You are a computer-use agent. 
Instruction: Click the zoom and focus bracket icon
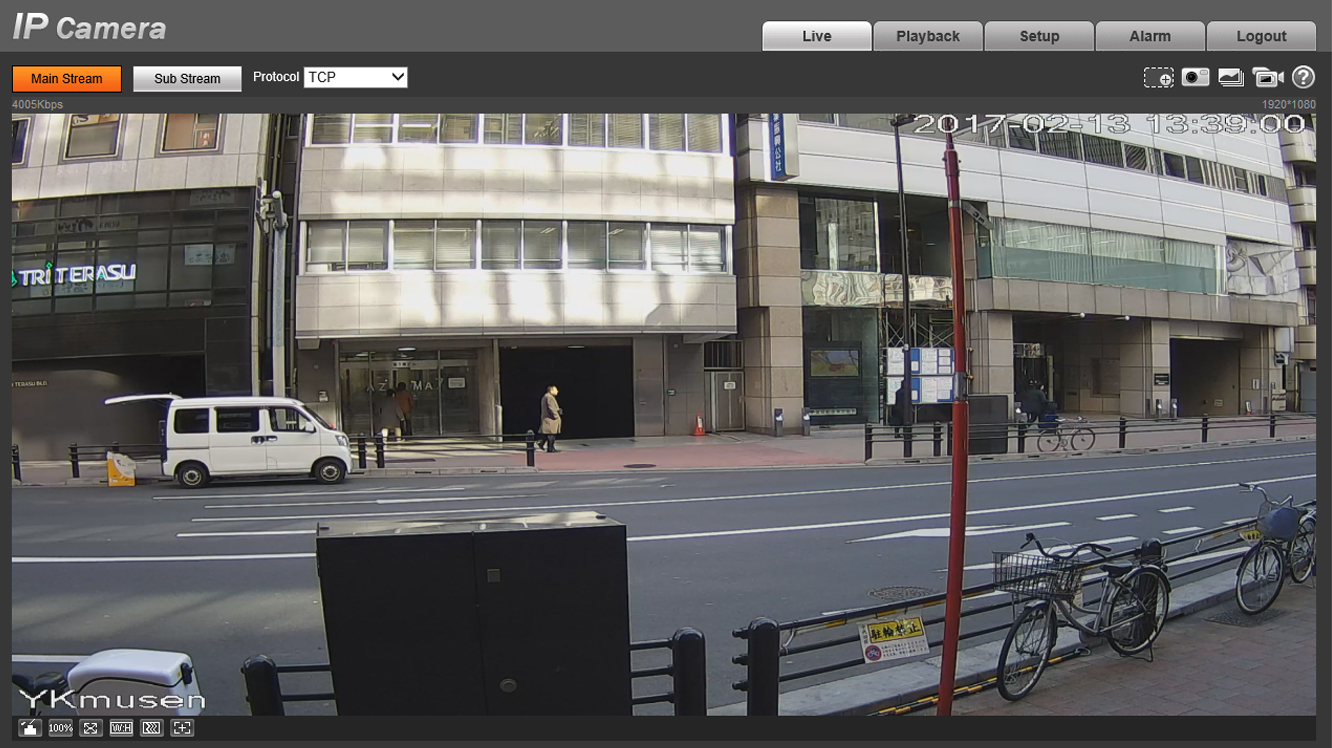click(182, 728)
